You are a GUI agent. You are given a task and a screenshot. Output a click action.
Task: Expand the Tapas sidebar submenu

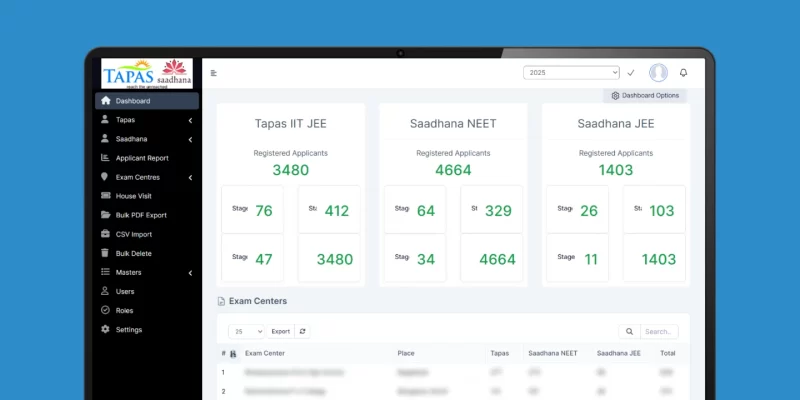coord(190,120)
